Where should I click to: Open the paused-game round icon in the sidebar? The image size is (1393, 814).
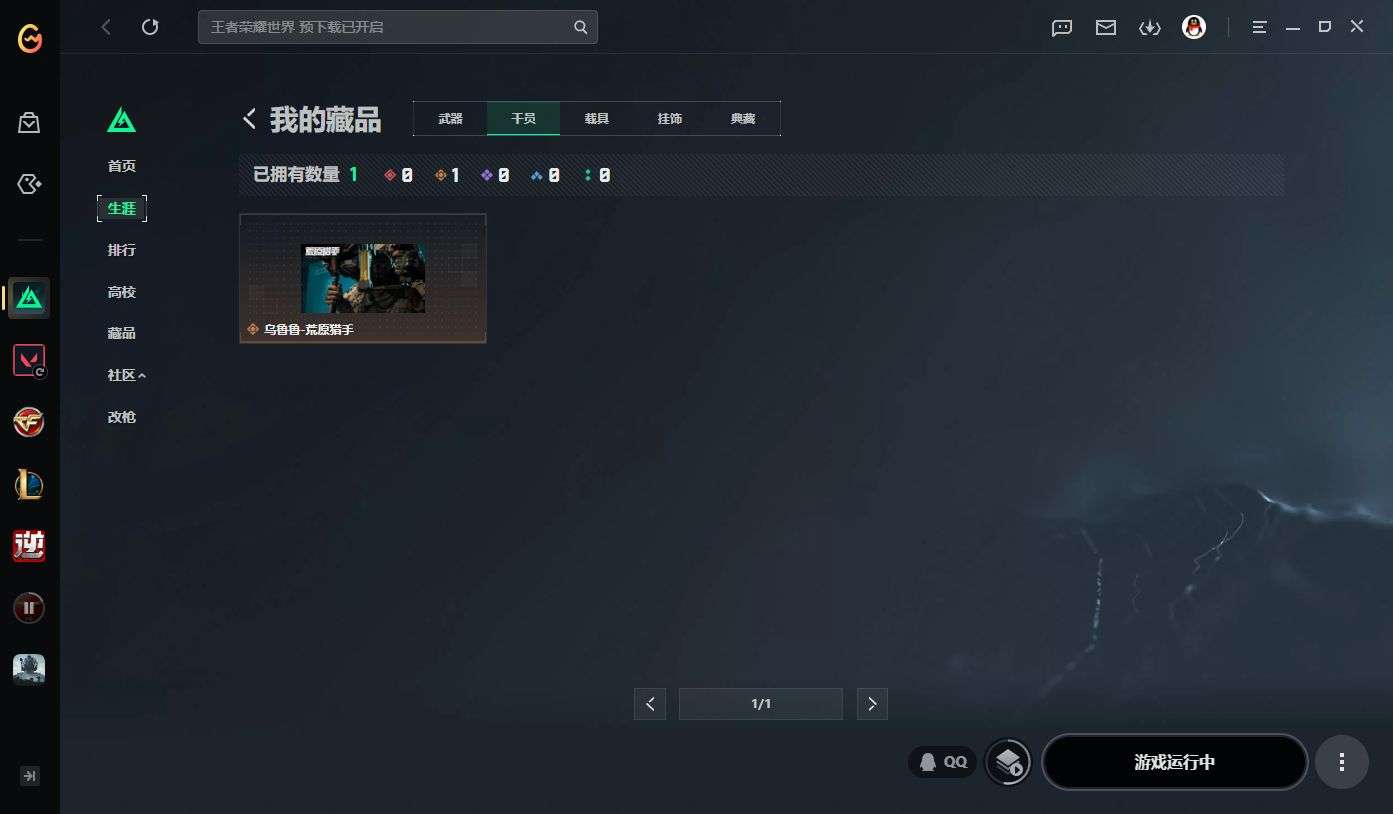click(x=29, y=607)
